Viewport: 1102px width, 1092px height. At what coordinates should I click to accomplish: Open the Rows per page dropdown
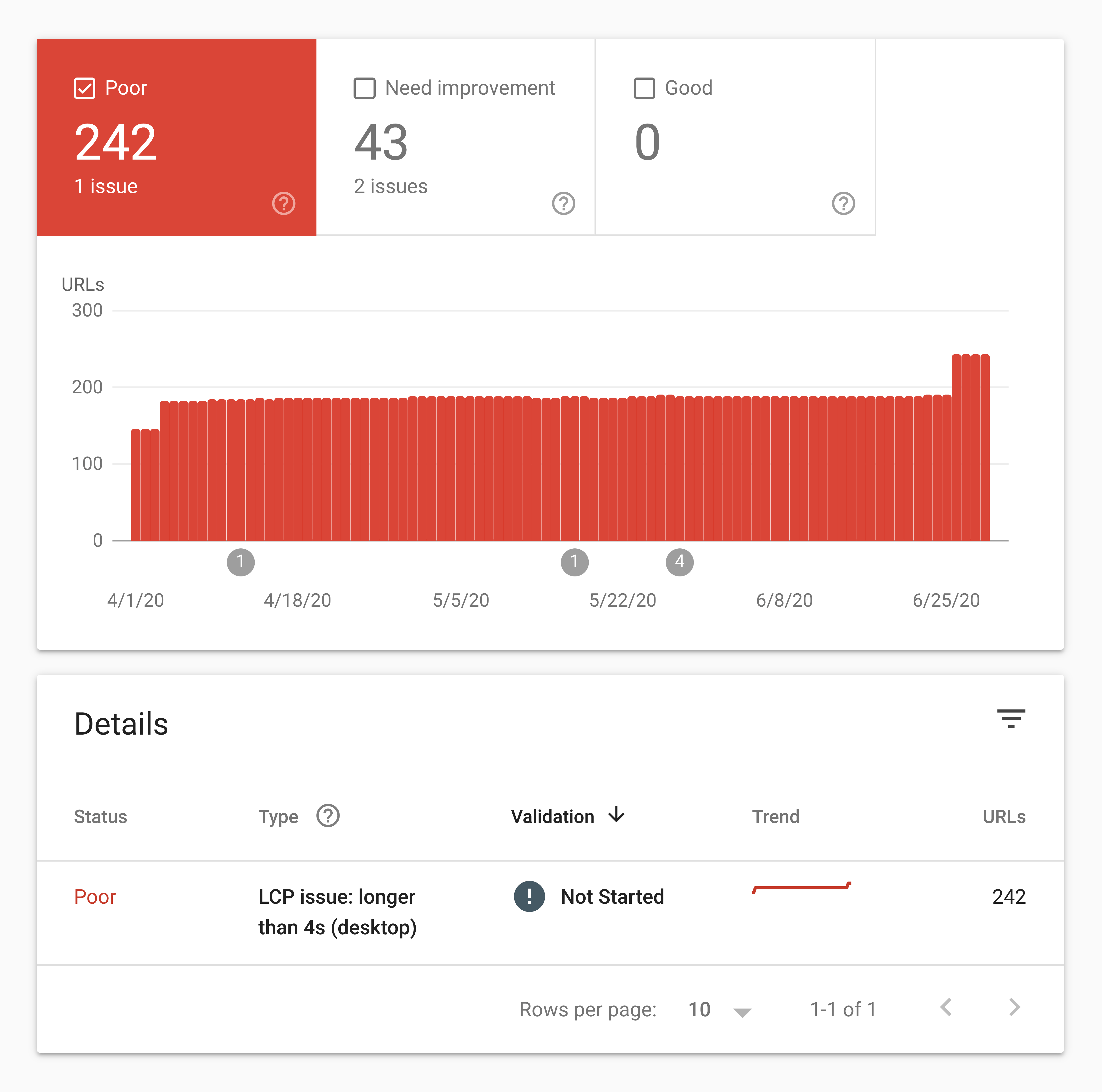(720, 1010)
